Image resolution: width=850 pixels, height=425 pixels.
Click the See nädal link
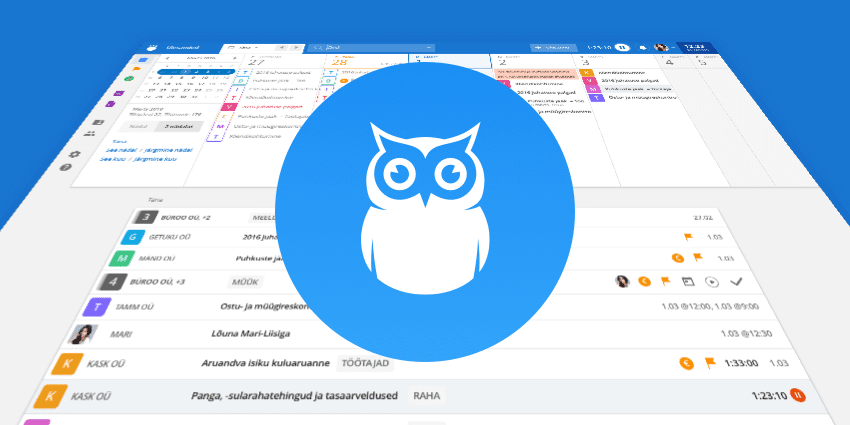[120, 150]
